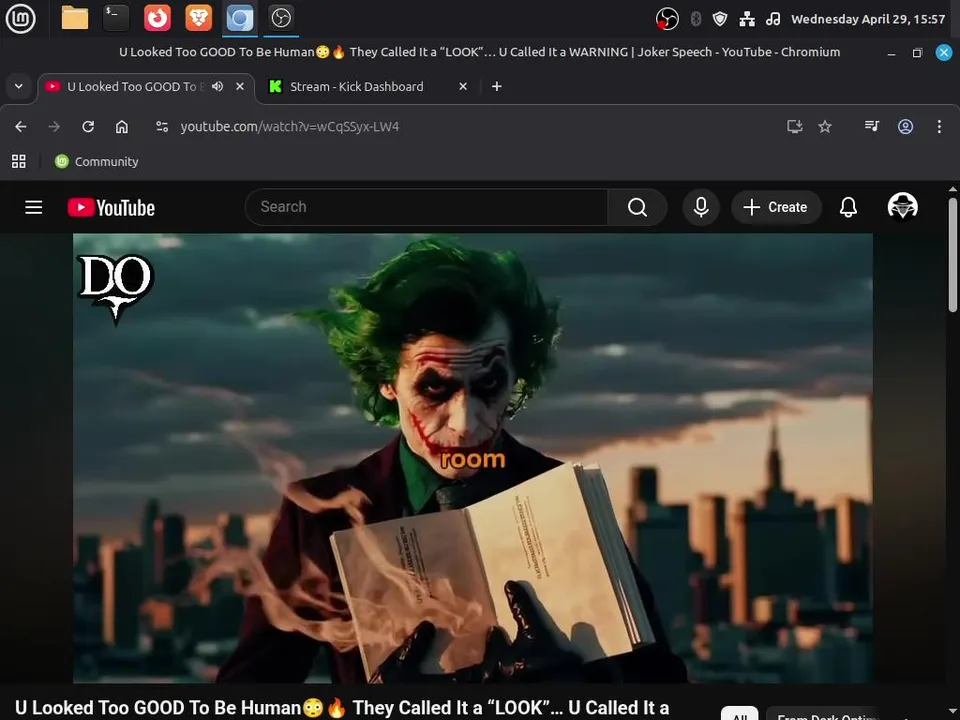
Task: Open the Brave browser launcher
Action: coord(198,18)
